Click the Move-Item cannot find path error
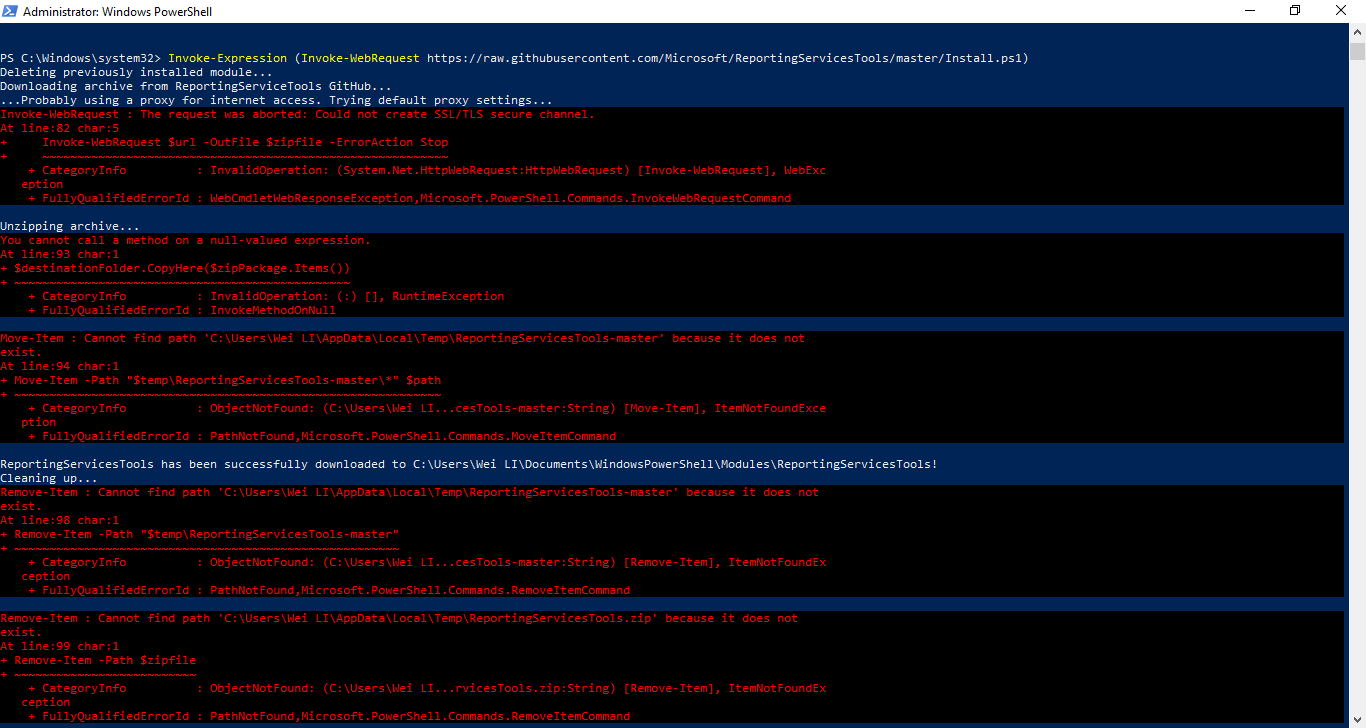 point(400,337)
